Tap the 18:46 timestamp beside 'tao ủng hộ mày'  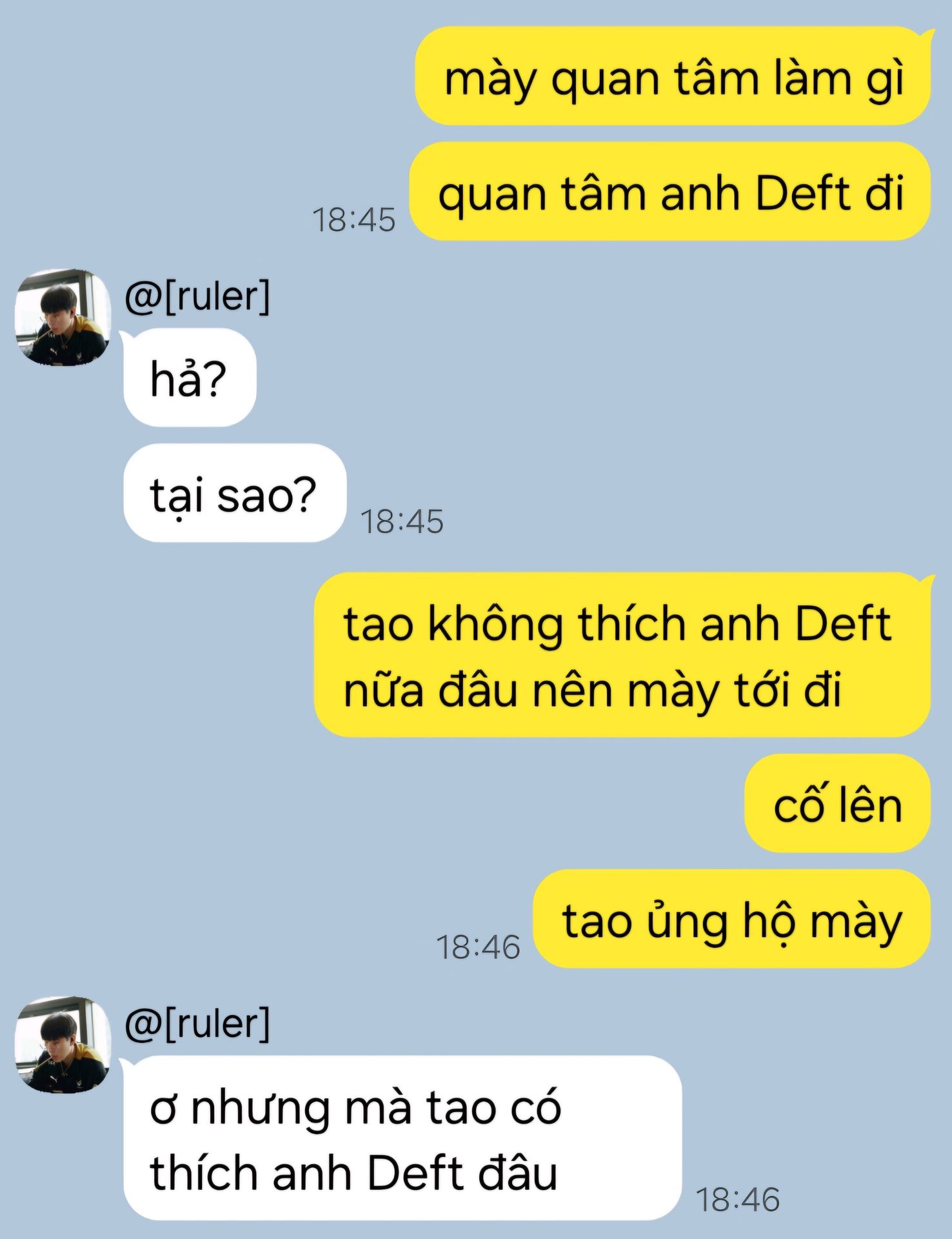tap(478, 947)
